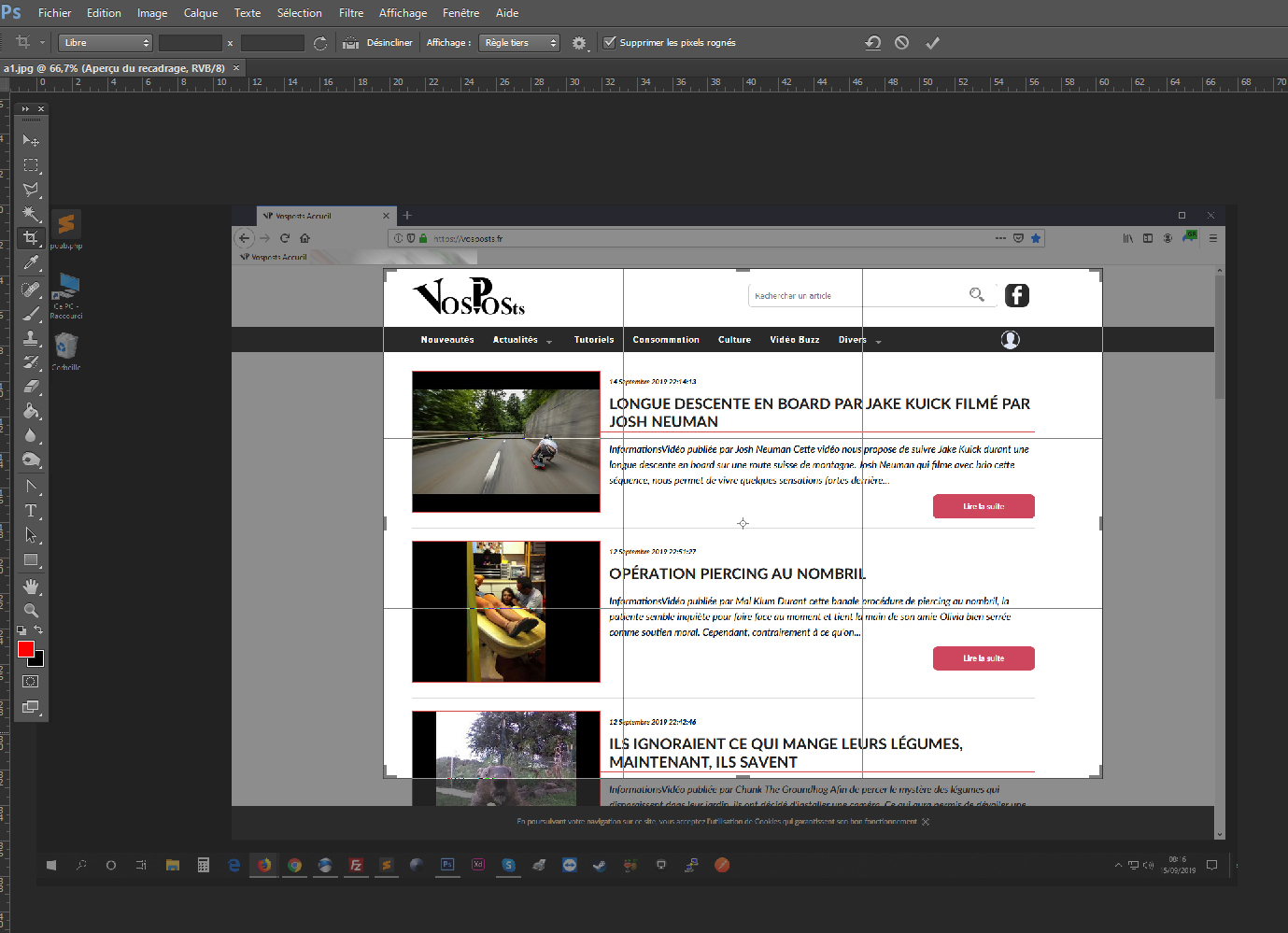1288x933 pixels.
Task: Select the Hand tool
Action: (x=31, y=587)
